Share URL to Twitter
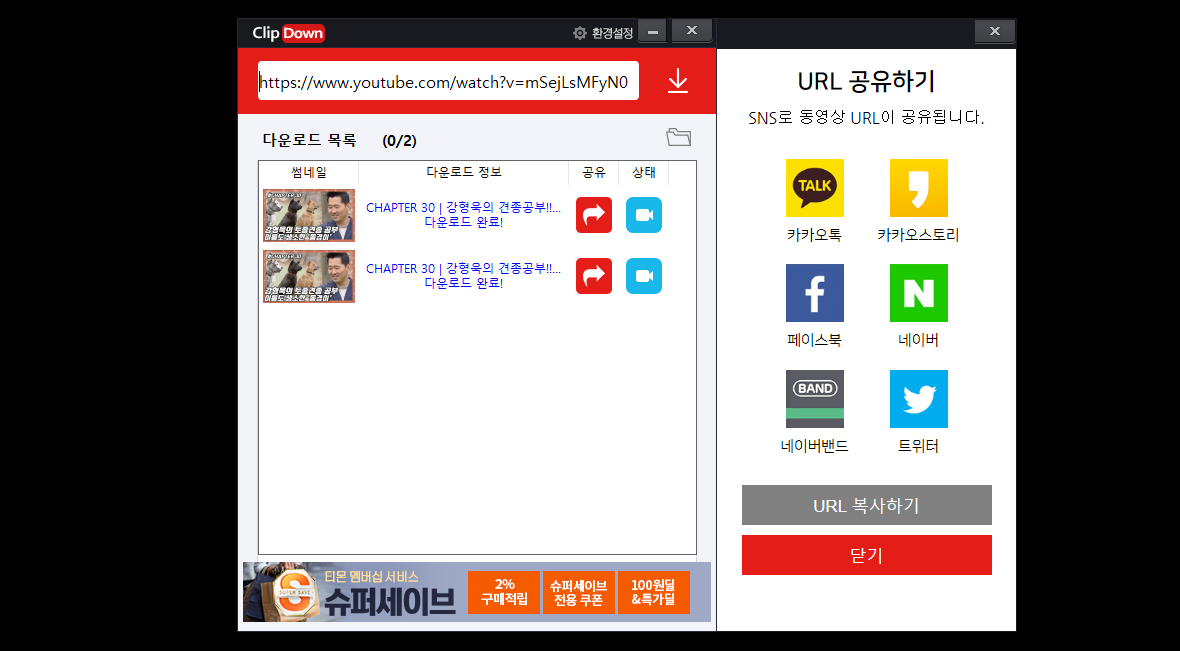 click(x=919, y=399)
